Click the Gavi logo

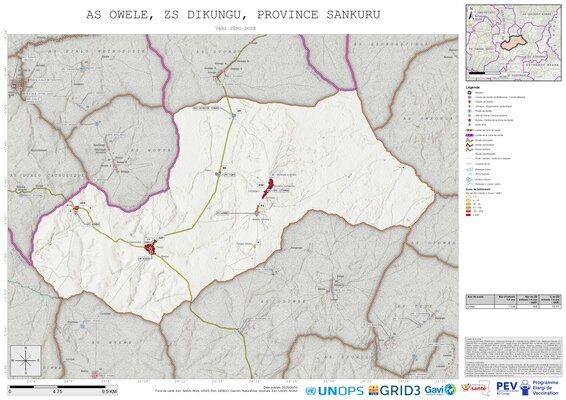pyautogui.click(x=440, y=390)
